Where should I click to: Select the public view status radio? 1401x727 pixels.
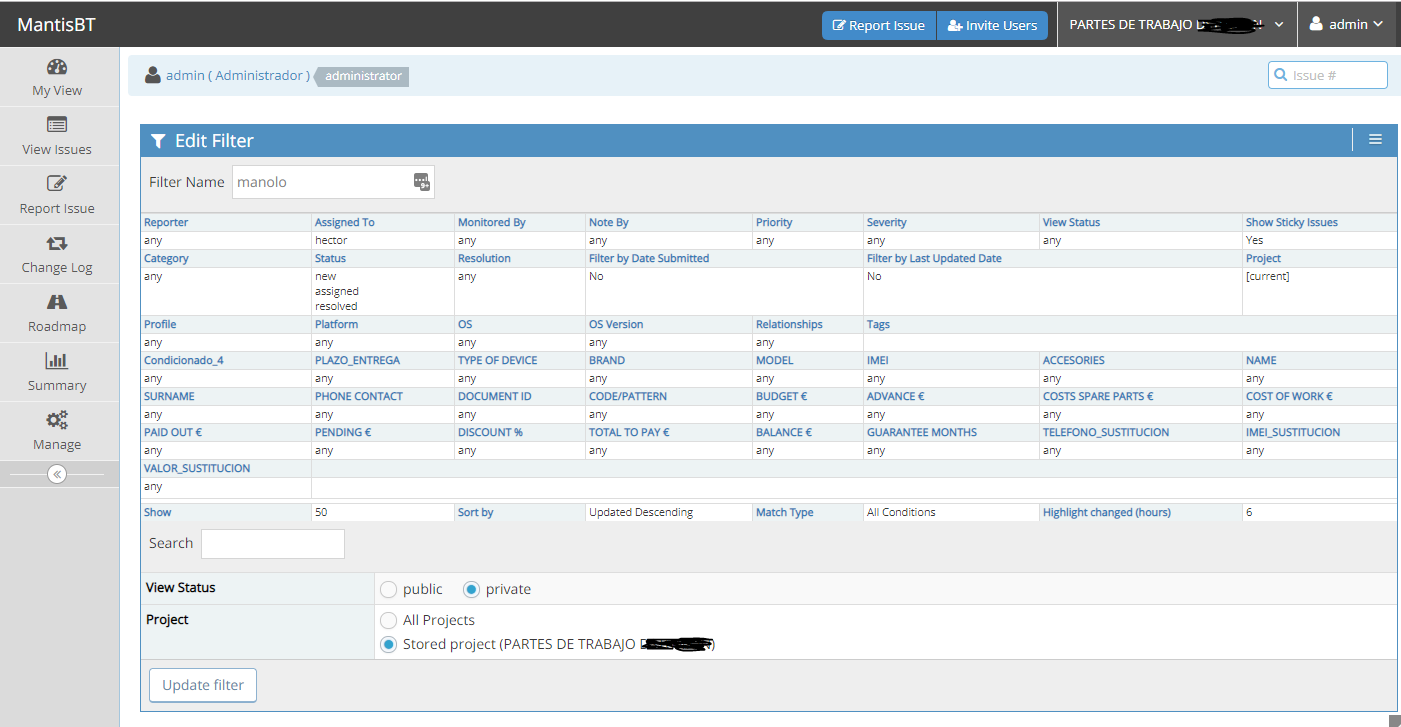tap(389, 589)
